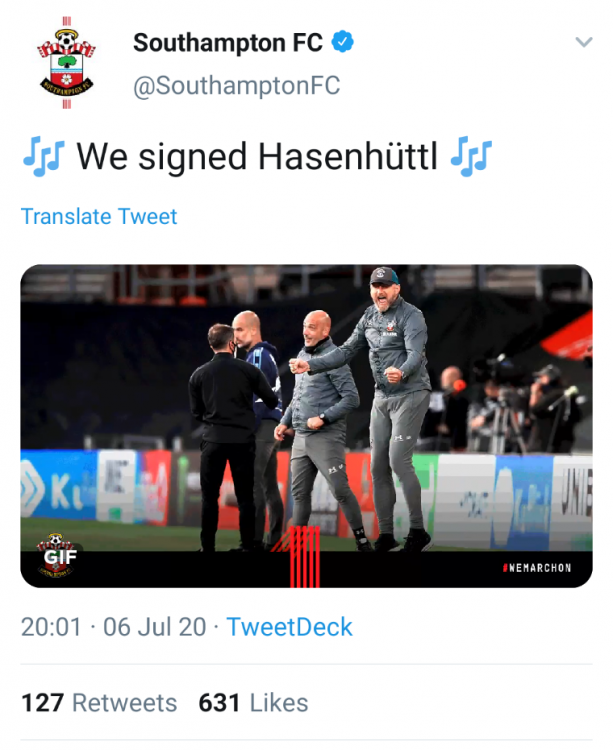Click the music notes emoji after Hasenhüttl

pos(470,157)
